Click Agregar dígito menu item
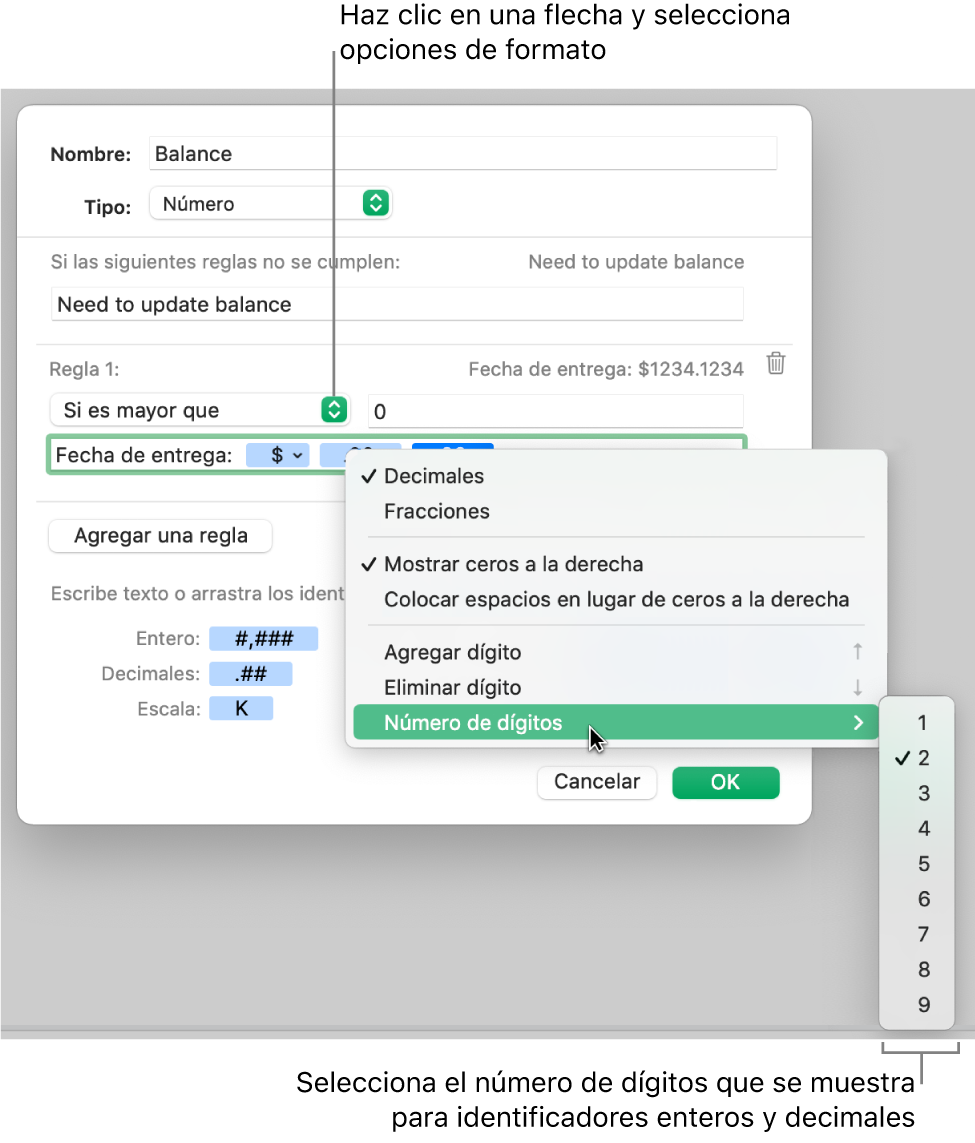Screen dimensions: 975x1143 (616, 652)
